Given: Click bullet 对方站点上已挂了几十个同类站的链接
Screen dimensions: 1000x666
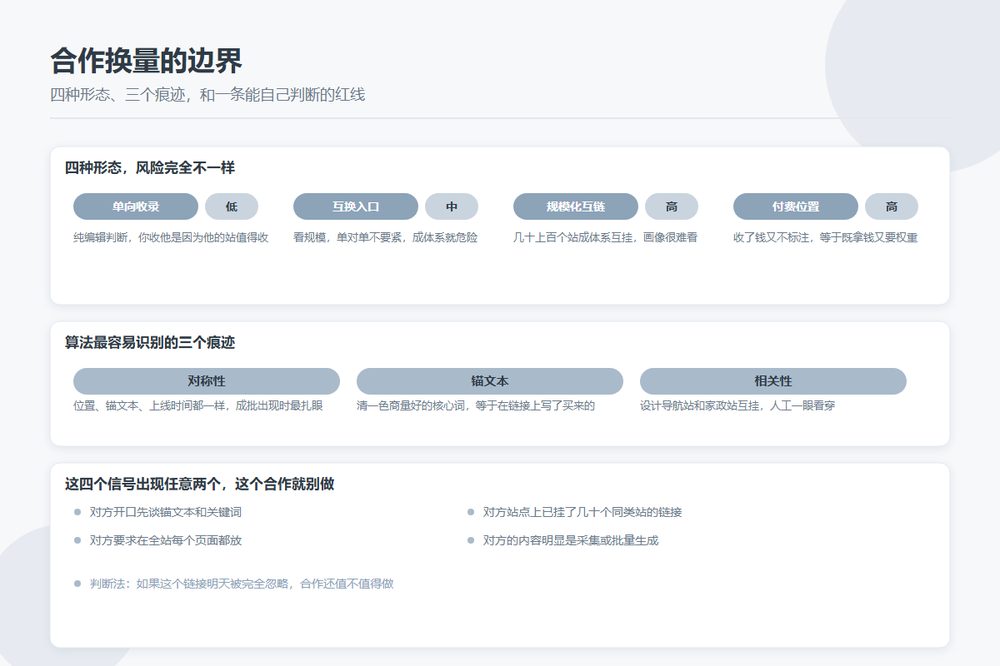Looking at the screenshot, I should 582,512.
